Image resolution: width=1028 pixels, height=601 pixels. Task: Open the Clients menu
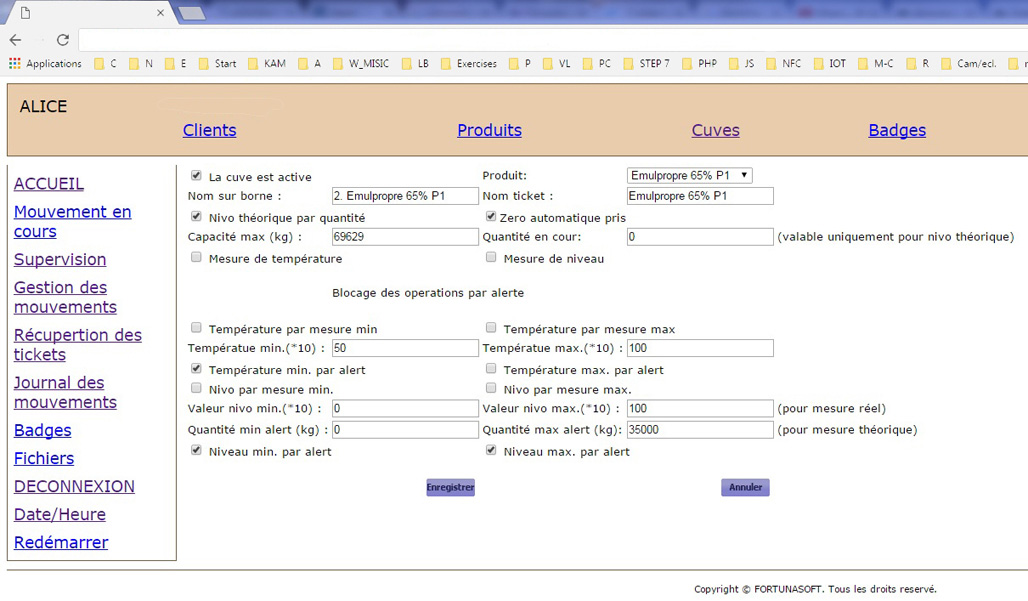(x=209, y=130)
